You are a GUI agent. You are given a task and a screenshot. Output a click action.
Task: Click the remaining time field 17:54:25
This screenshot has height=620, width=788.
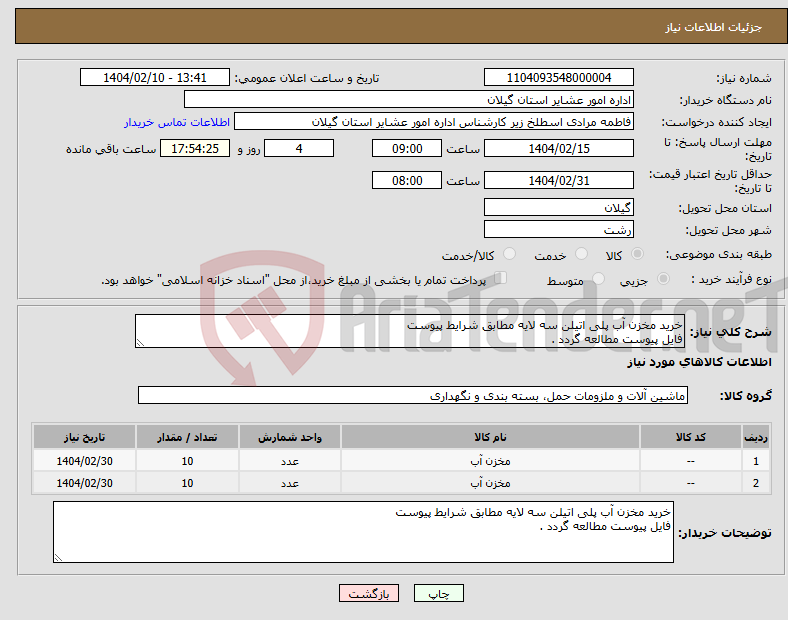pos(195,148)
